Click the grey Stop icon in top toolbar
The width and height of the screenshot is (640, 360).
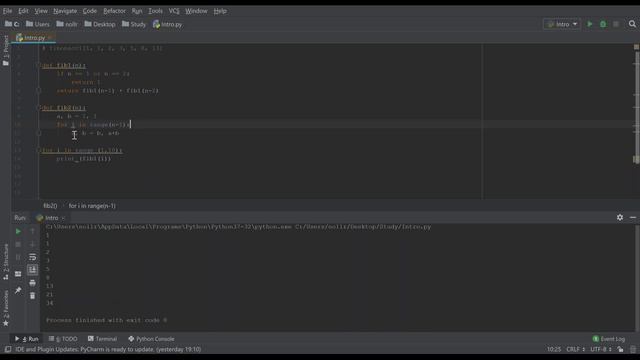616,24
